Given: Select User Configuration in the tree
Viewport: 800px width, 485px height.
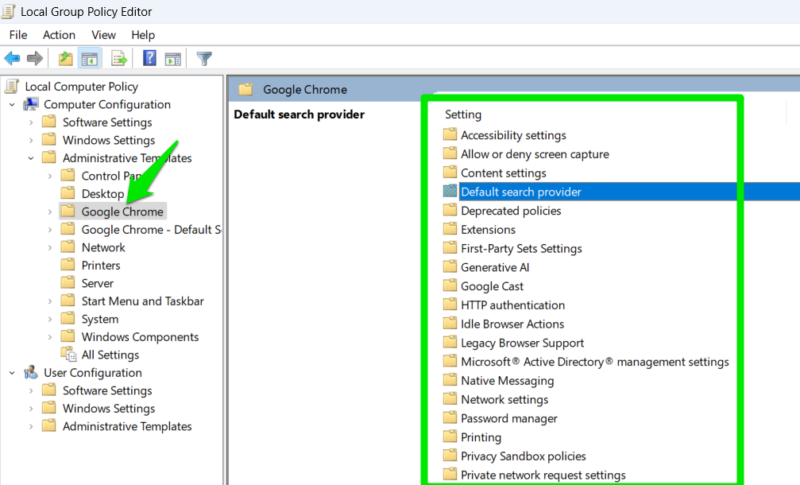Looking at the screenshot, I should (93, 373).
